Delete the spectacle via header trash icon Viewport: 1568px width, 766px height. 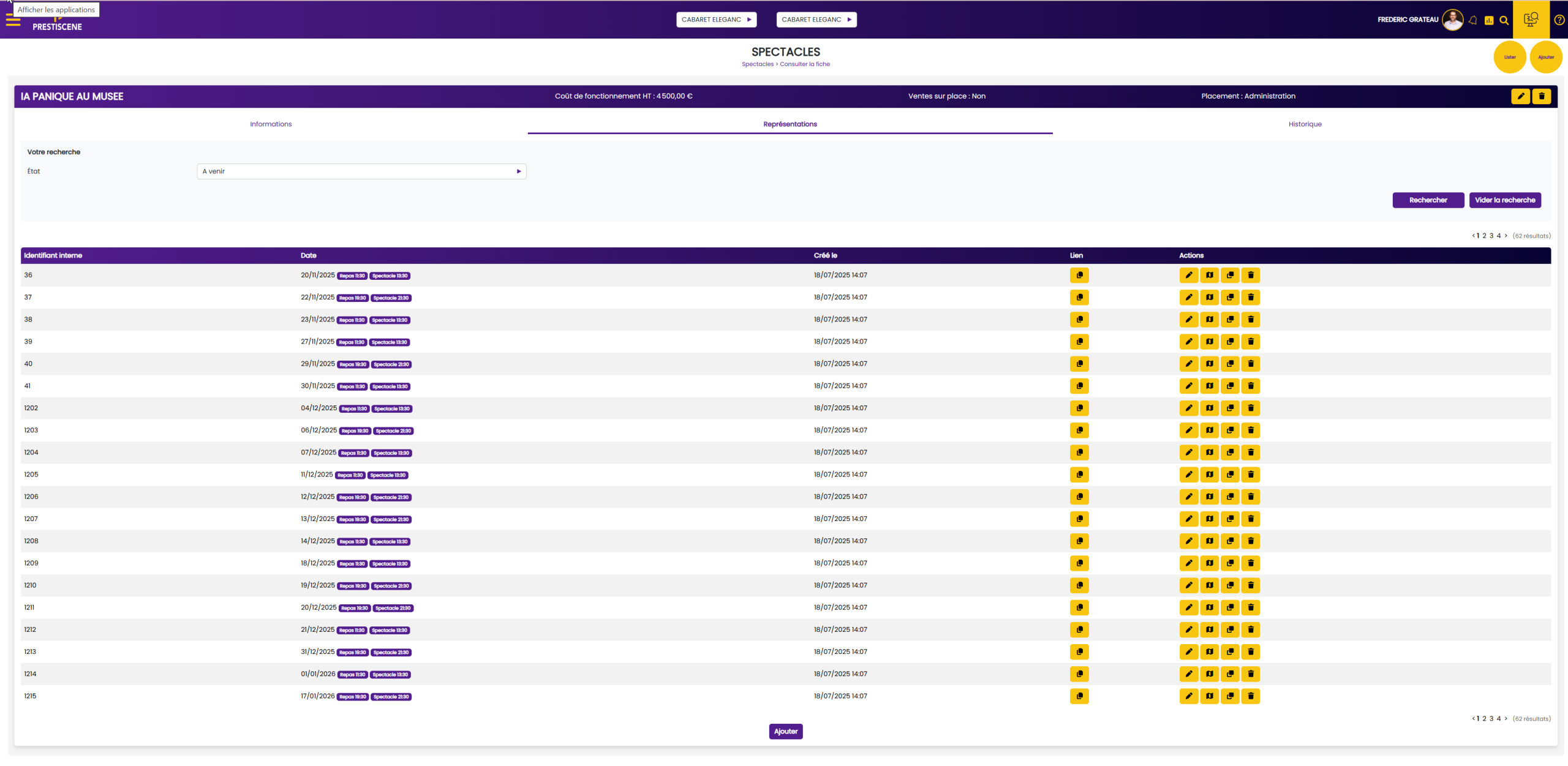(x=1542, y=96)
